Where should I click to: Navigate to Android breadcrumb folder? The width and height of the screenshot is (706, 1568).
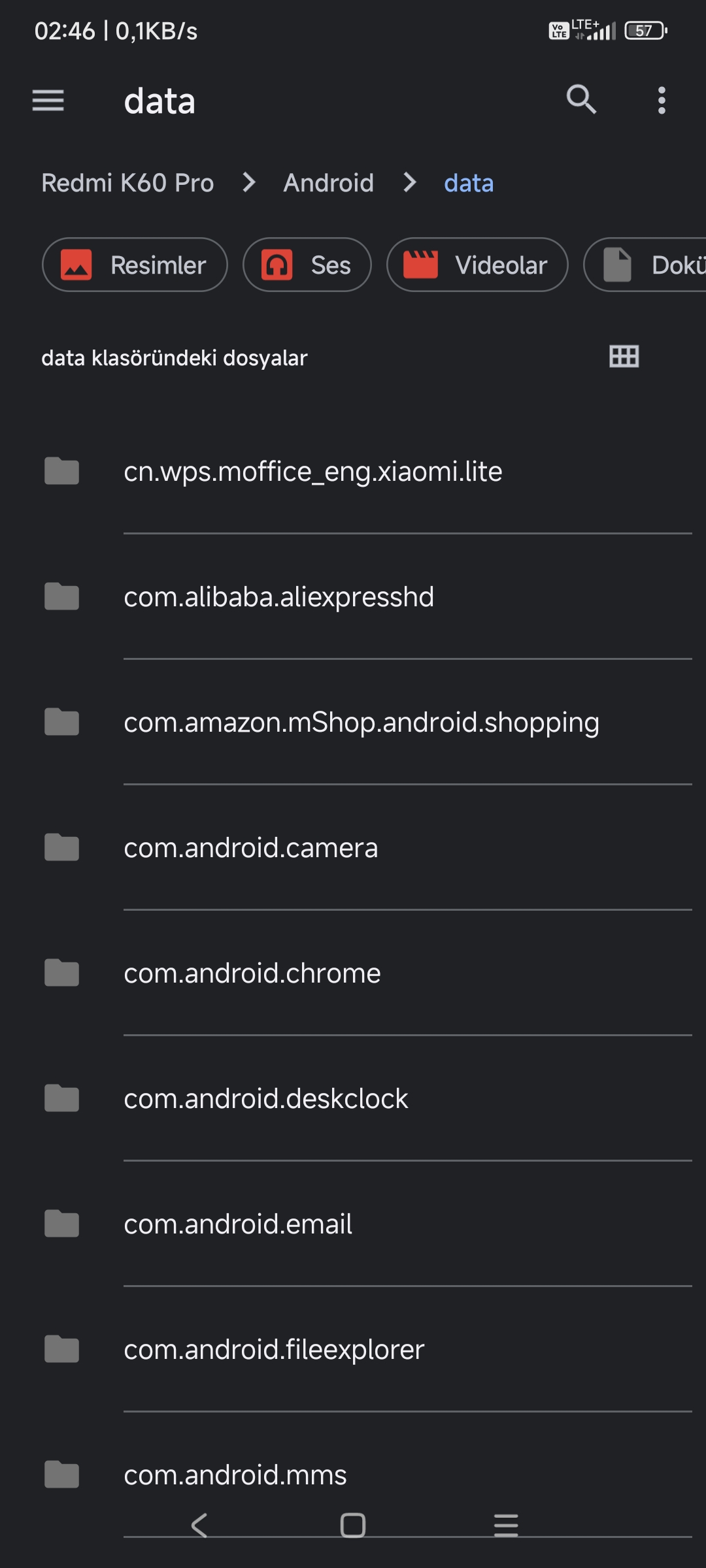(328, 183)
